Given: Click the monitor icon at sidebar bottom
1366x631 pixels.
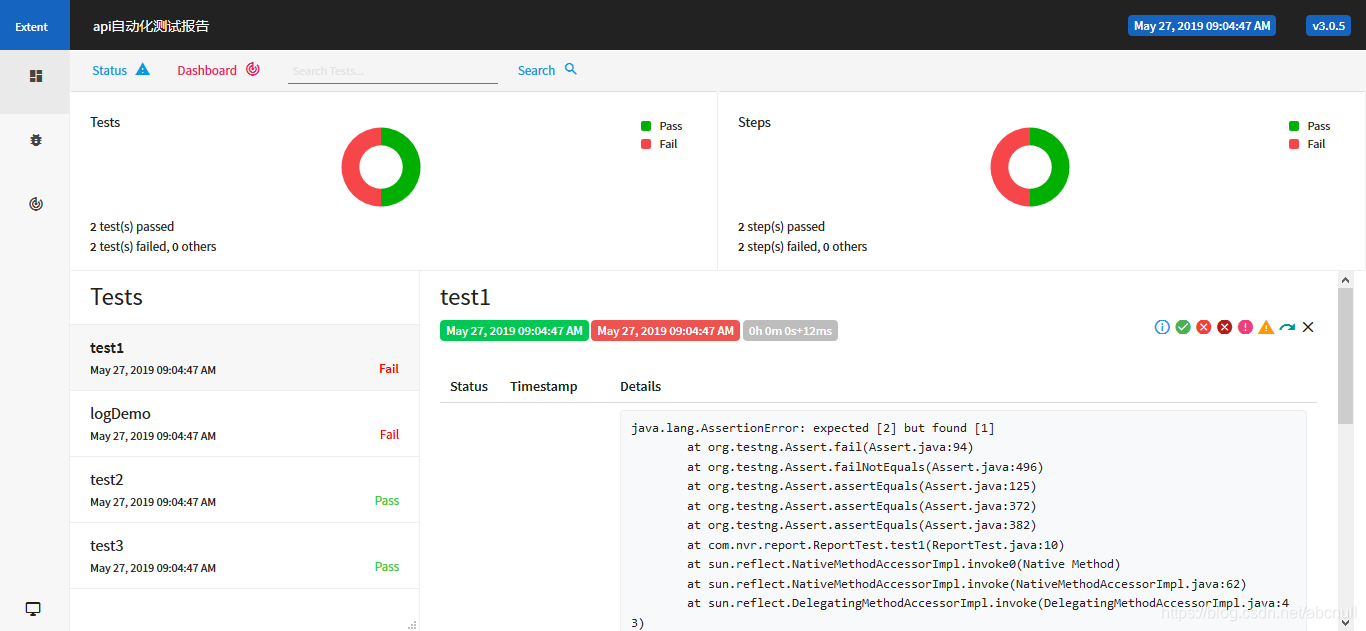Looking at the screenshot, I should [33, 609].
